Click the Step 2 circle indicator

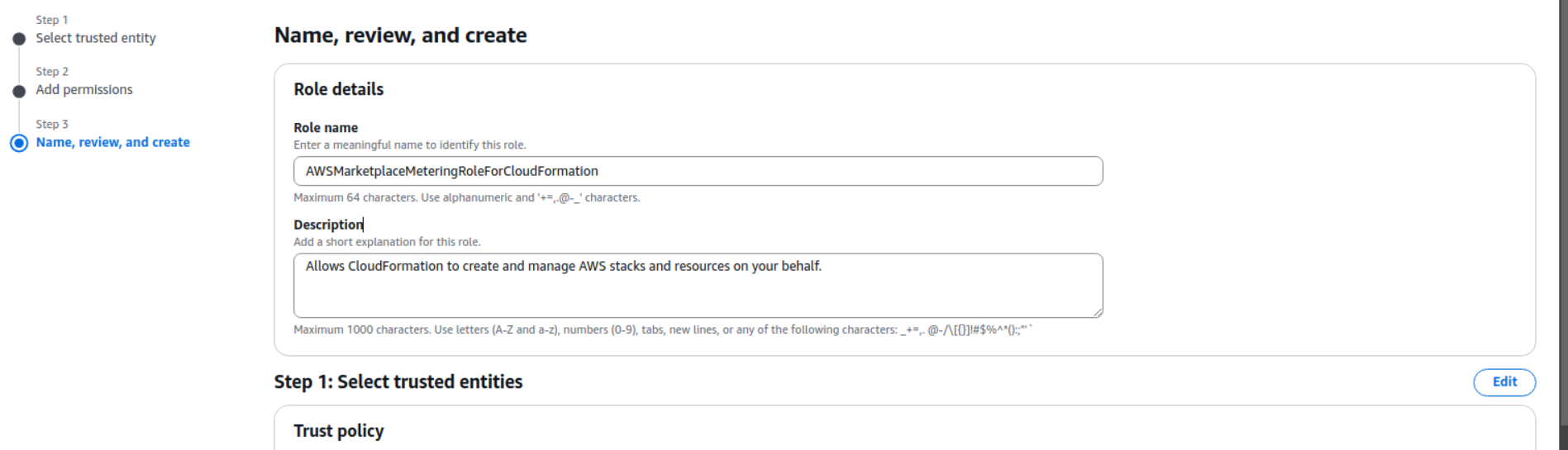(19, 91)
